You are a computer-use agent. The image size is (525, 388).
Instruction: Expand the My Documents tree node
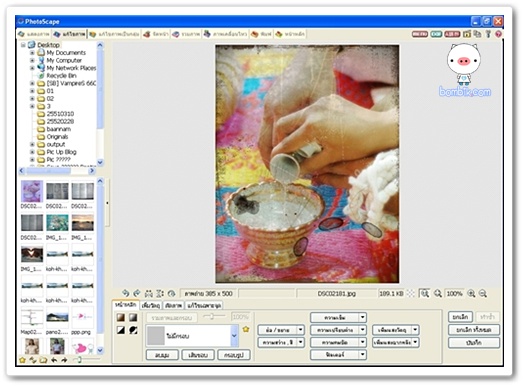(x=32, y=53)
